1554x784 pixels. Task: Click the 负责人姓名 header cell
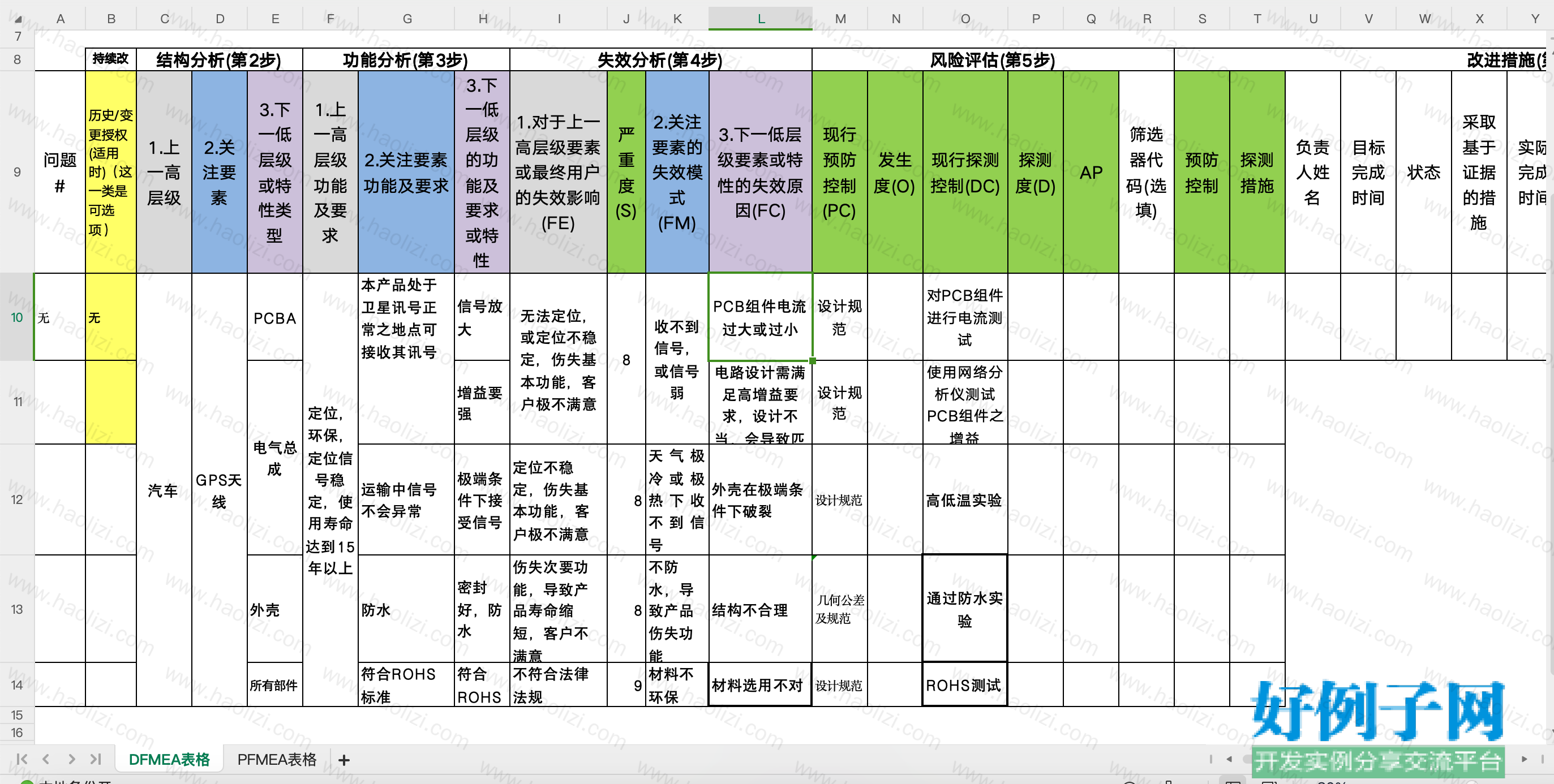[x=1313, y=172]
